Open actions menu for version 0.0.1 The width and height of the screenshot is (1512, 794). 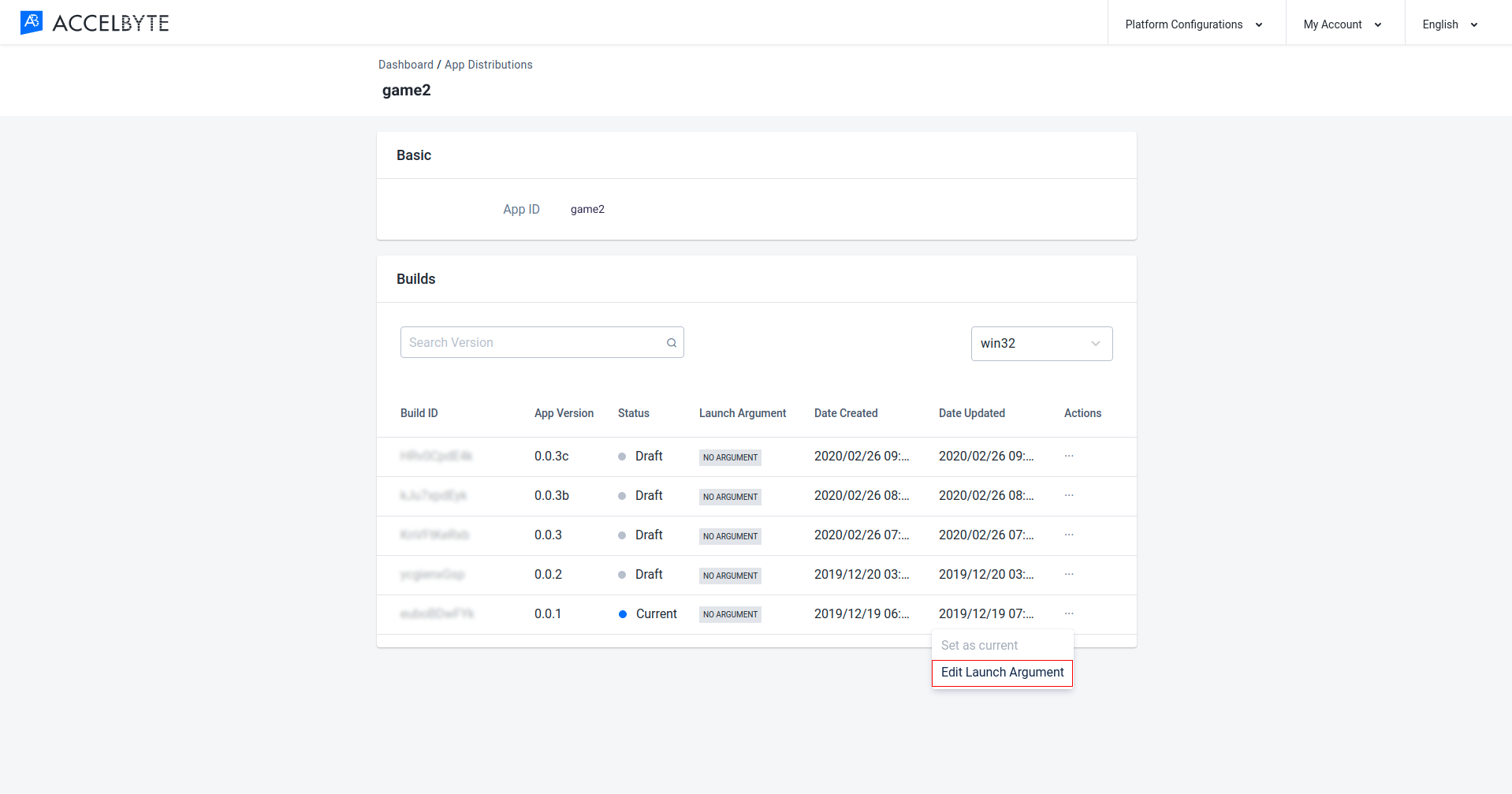(x=1069, y=613)
